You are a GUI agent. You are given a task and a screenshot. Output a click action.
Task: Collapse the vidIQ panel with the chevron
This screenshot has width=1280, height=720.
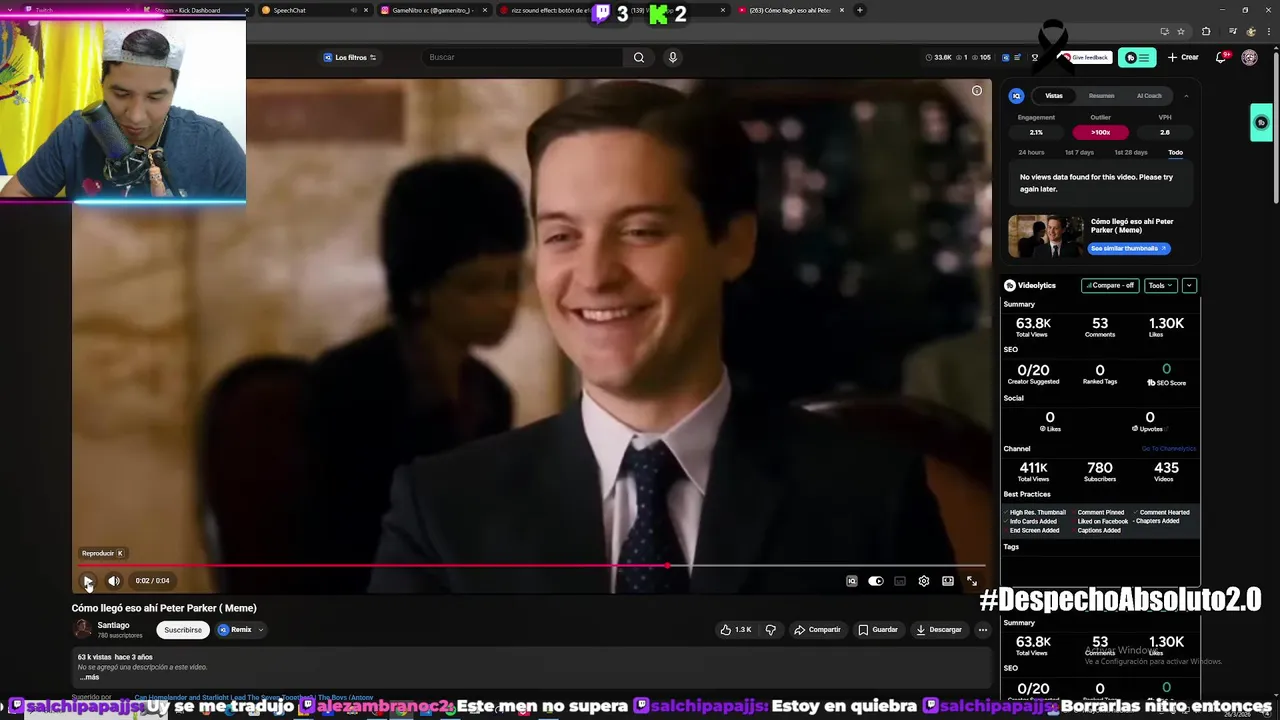point(1186,96)
